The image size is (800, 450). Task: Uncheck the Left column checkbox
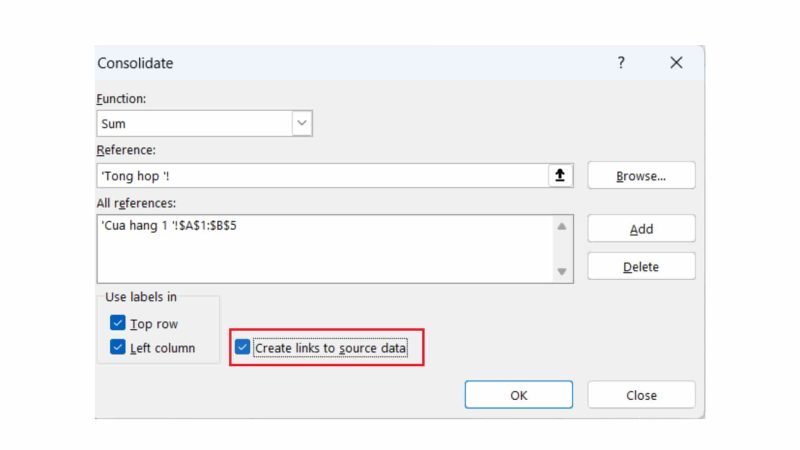tap(117, 347)
